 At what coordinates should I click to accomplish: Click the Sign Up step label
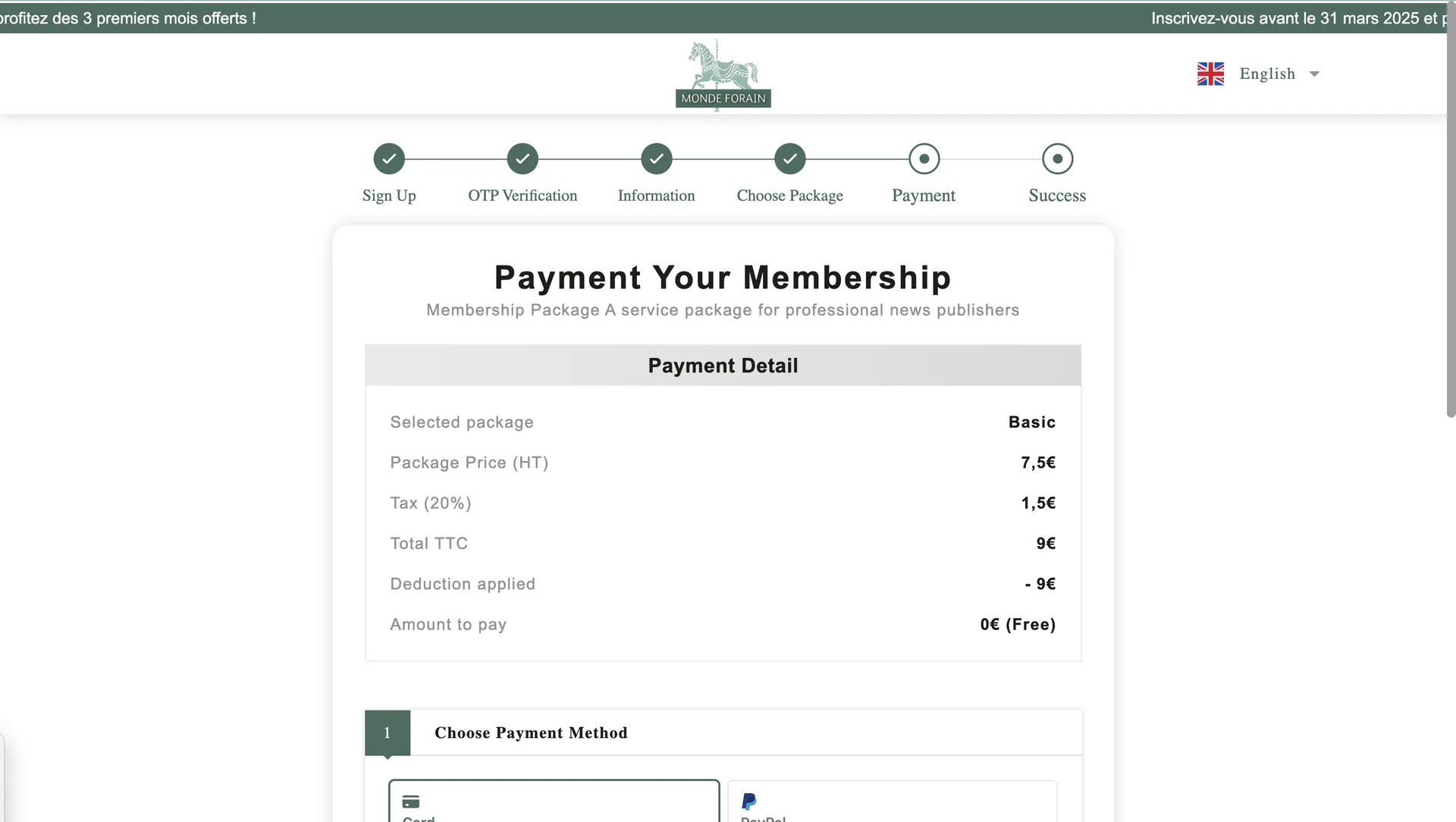389,196
